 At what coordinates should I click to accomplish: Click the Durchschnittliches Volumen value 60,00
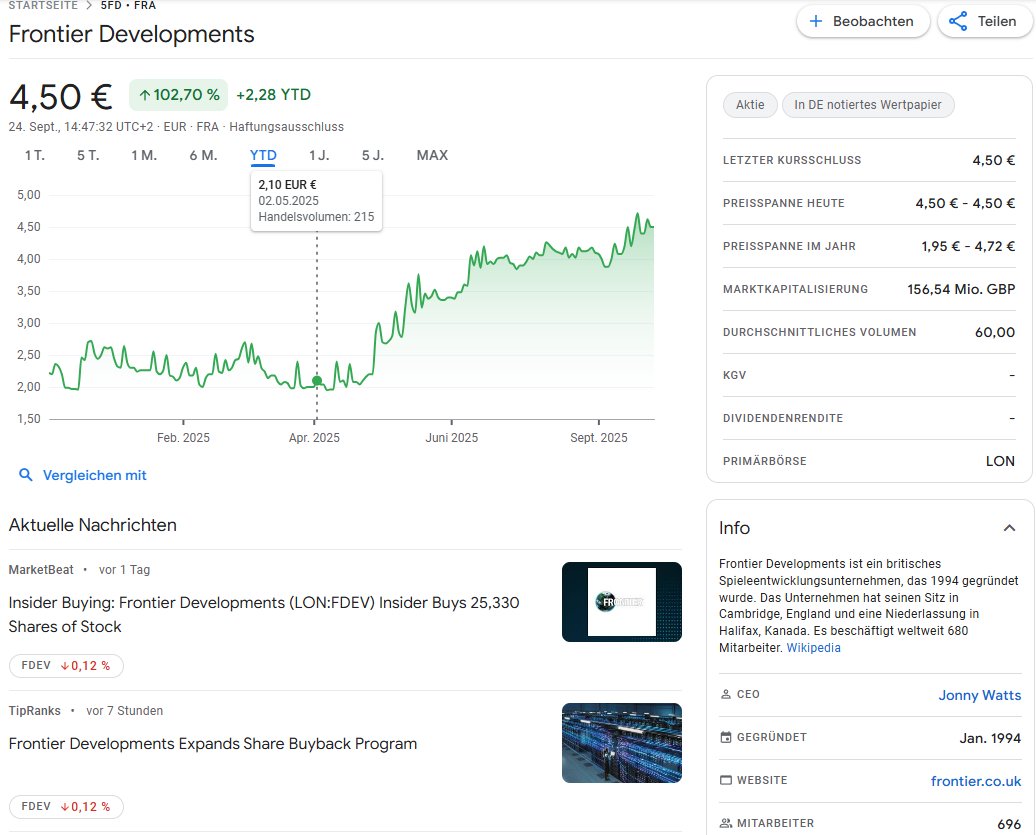(995, 332)
